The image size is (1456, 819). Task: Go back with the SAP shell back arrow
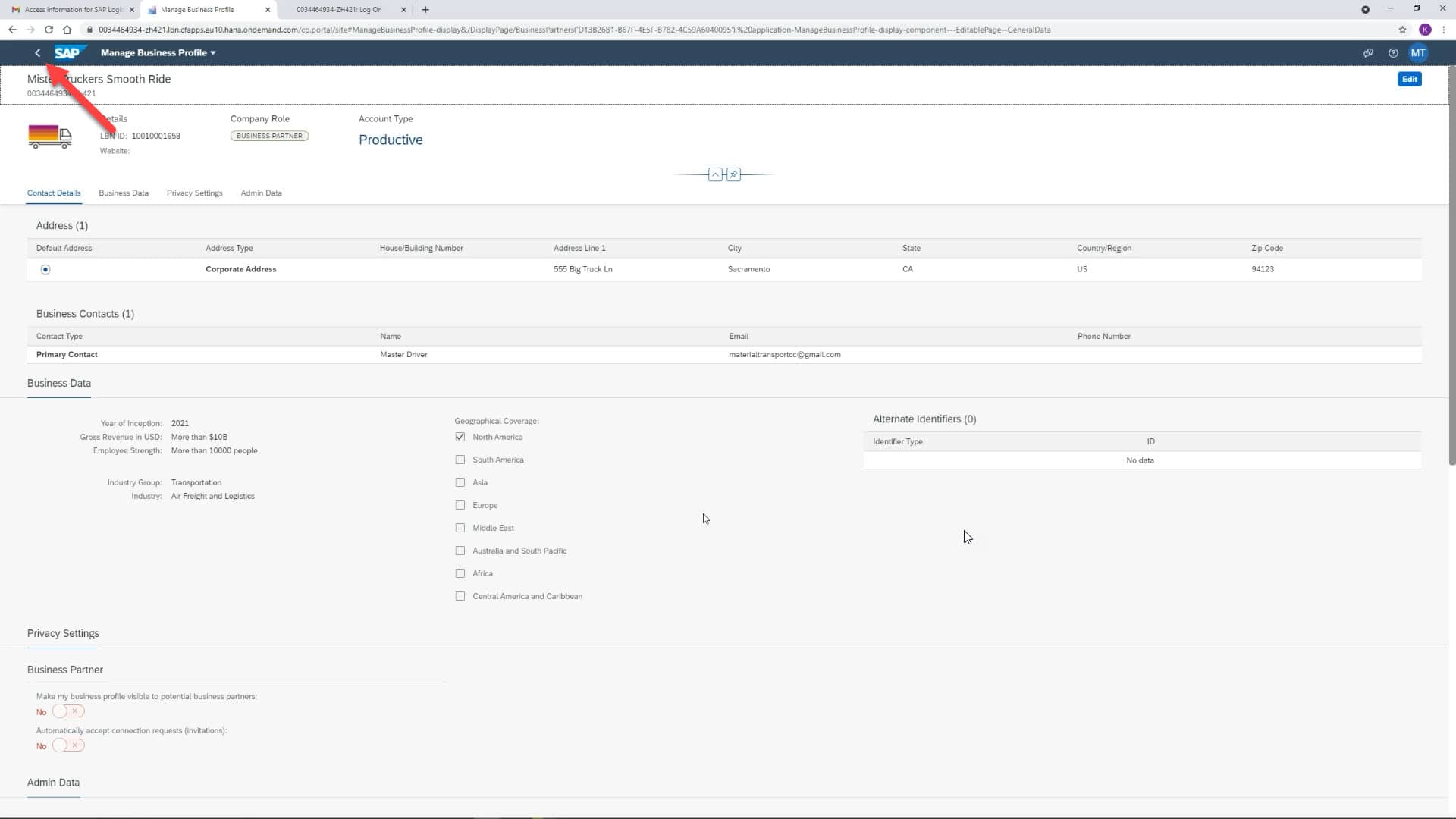(x=37, y=53)
